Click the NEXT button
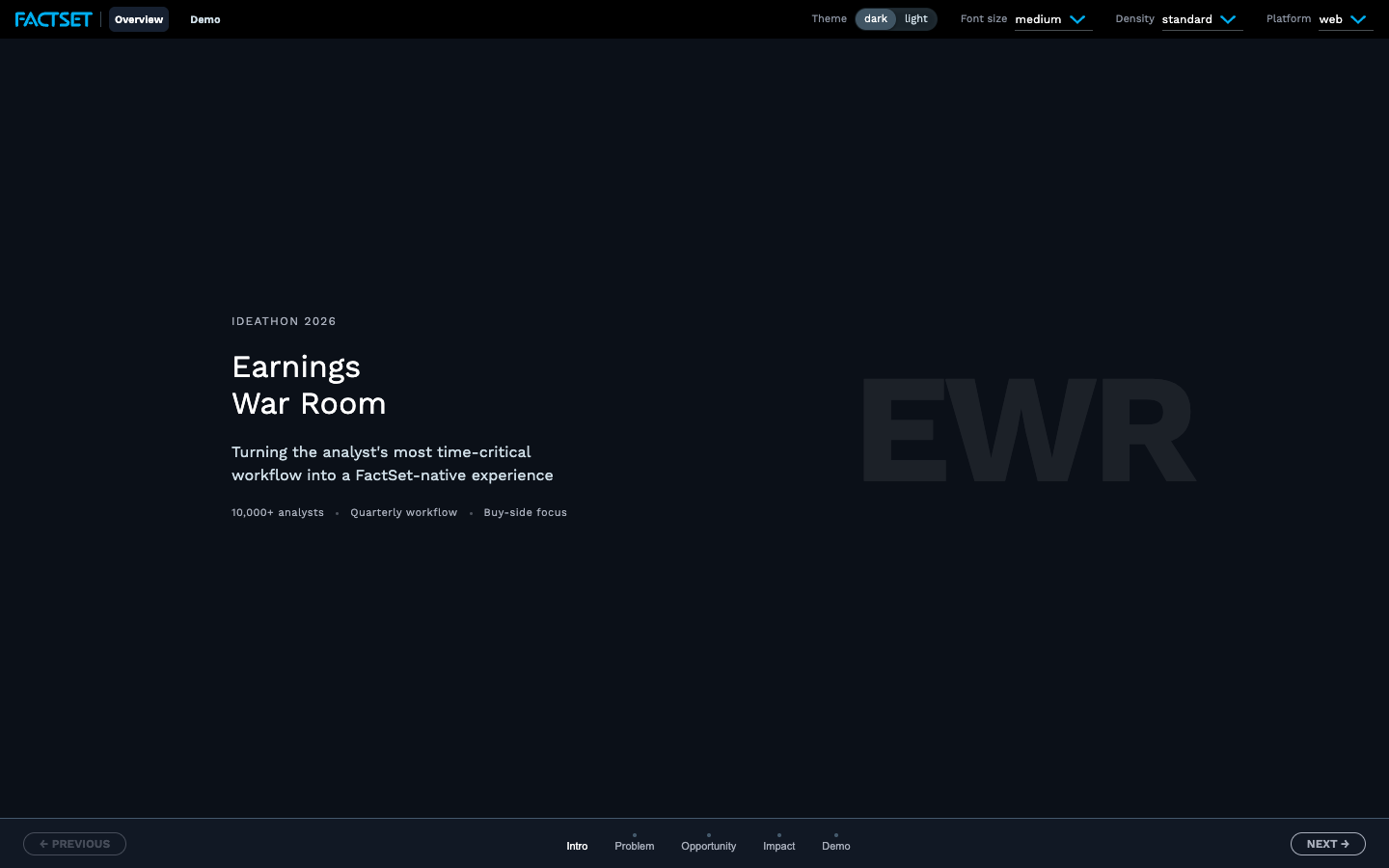The height and width of the screenshot is (868, 1389). (x=1328, y=844)
